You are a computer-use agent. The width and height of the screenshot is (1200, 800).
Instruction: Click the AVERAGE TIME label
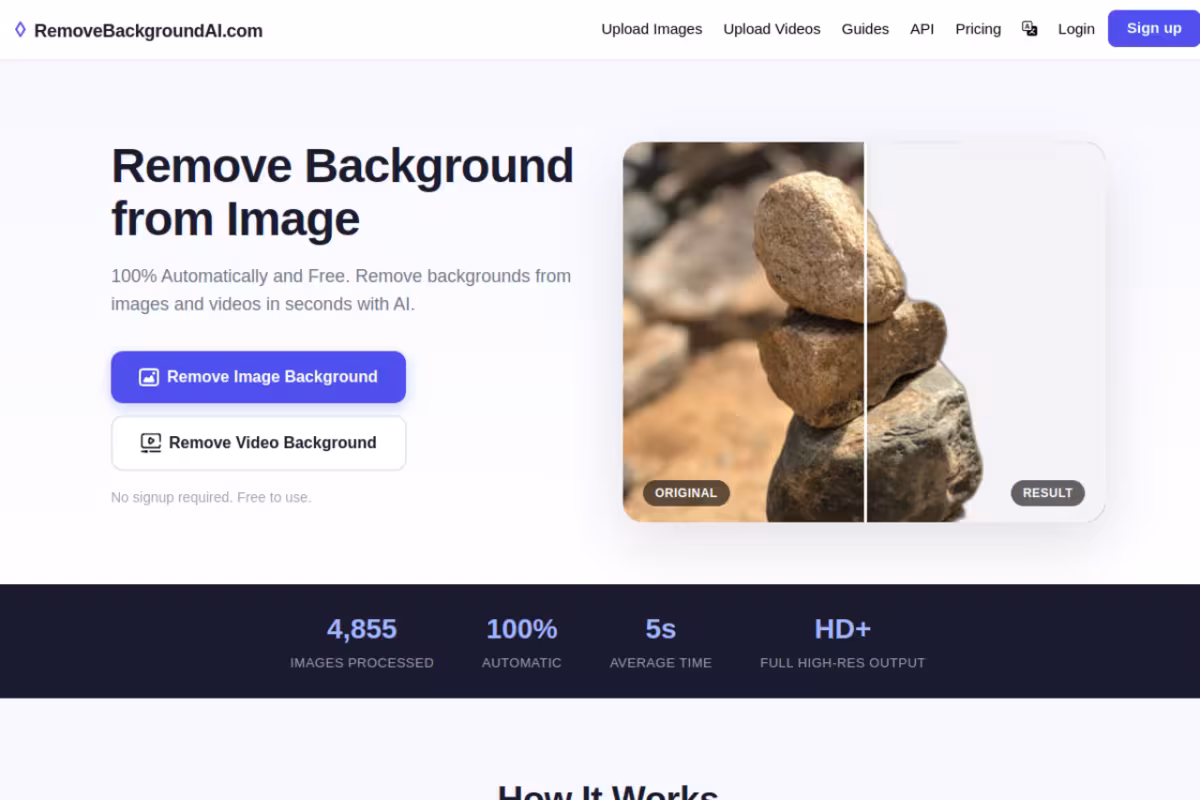[x=661, y=663]
